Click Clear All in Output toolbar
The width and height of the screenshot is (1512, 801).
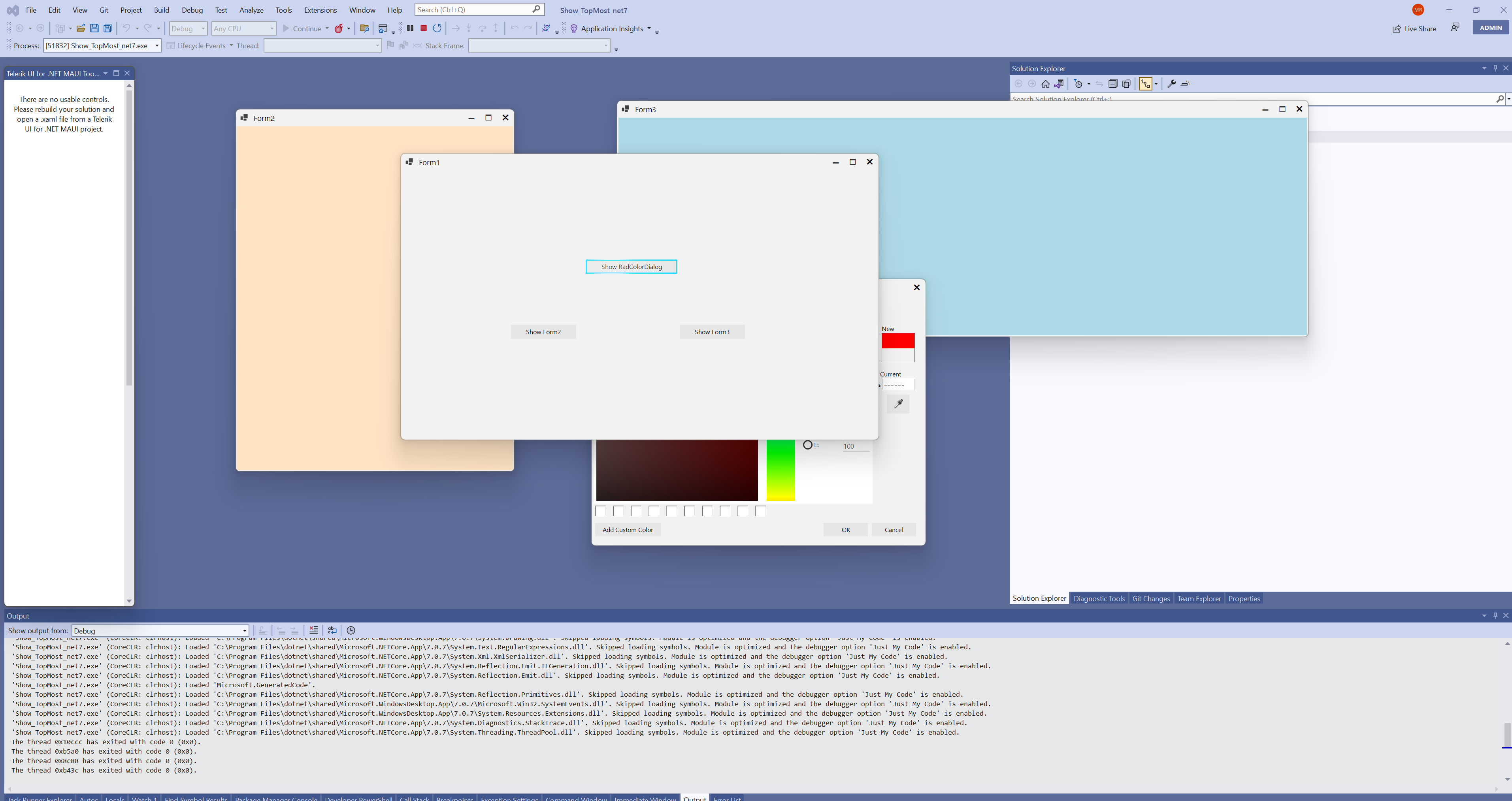(313, 630)
